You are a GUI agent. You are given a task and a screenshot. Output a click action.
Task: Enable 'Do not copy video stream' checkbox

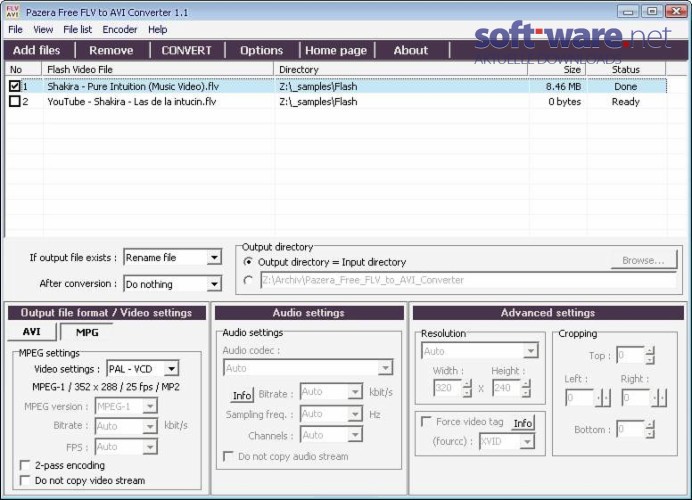pyautogui.click(x=25, y=480)
